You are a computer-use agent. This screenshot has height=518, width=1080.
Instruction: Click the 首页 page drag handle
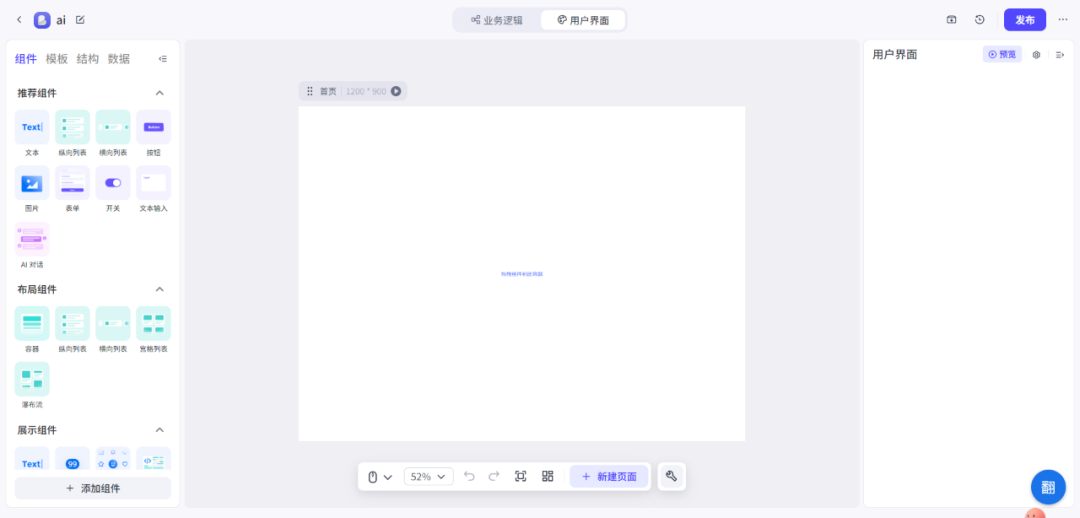pyautogui.click(x=310, y=91)
